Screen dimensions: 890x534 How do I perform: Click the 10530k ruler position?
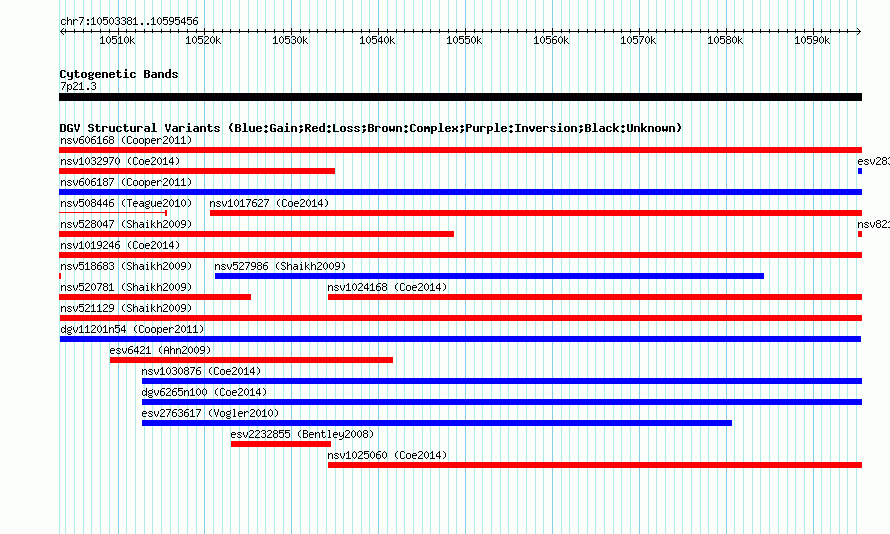coord(290,40)
